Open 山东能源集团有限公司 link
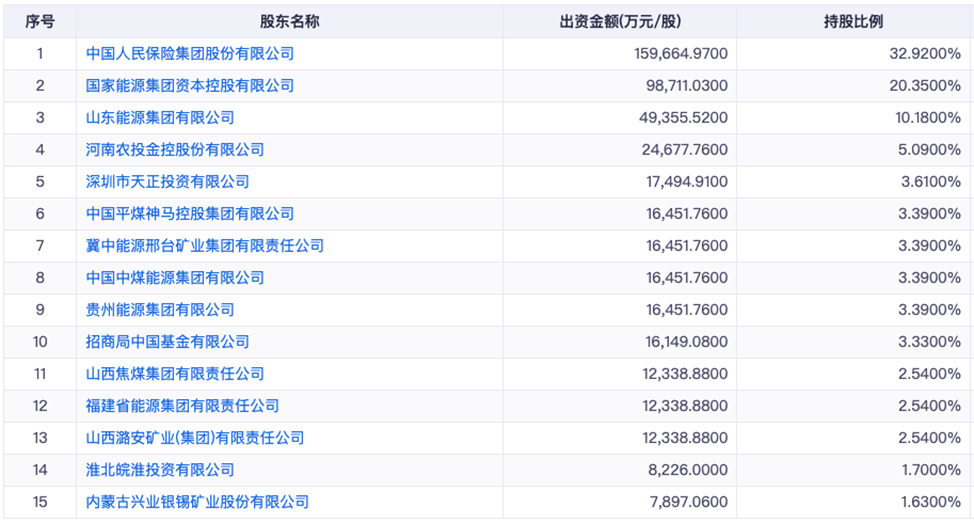The height and width of the screenshot is (522, 974). click(160, 117)
